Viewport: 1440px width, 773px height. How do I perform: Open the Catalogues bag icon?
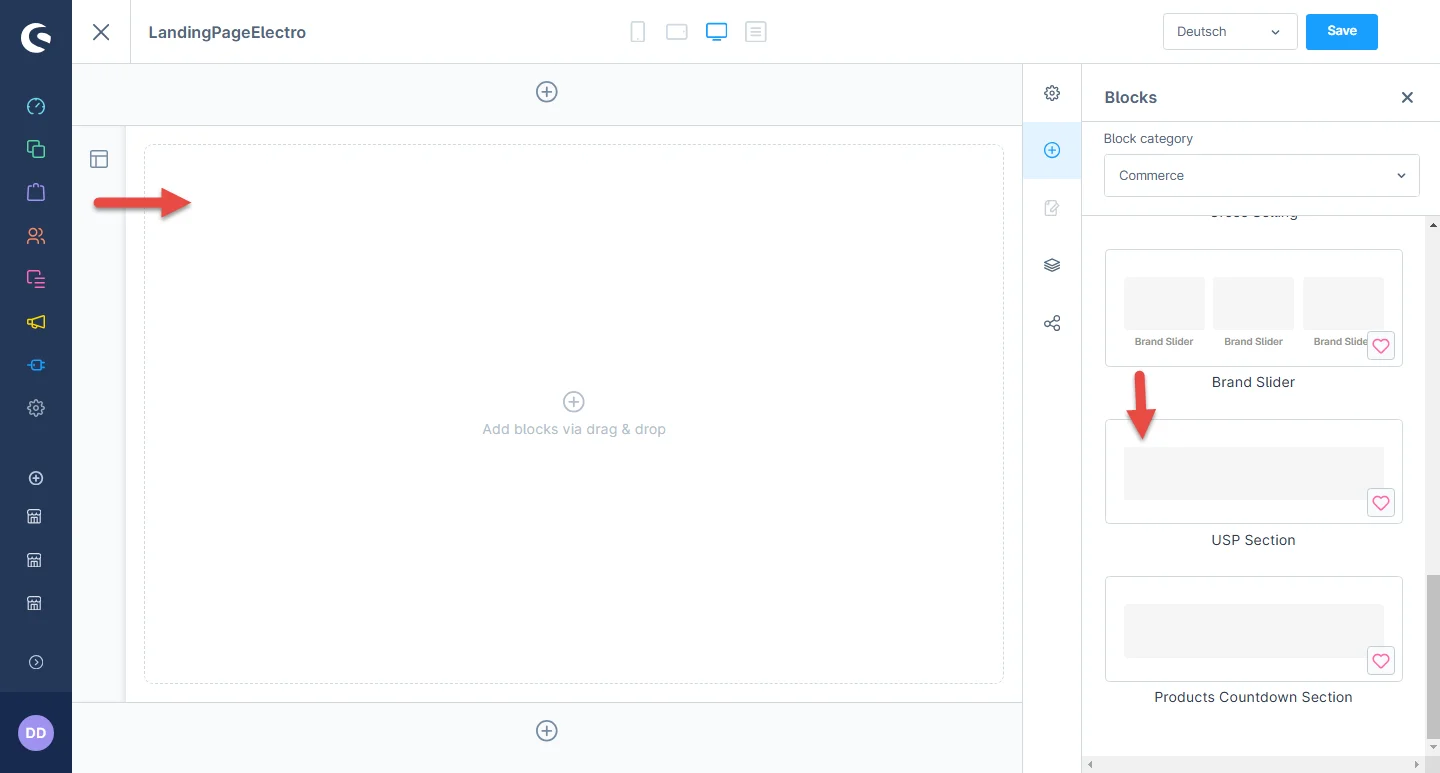[x=36, y=192]
